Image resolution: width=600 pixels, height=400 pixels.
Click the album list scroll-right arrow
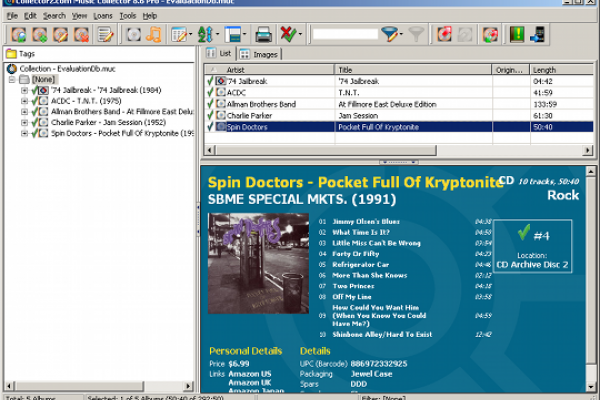coord(587,150)
